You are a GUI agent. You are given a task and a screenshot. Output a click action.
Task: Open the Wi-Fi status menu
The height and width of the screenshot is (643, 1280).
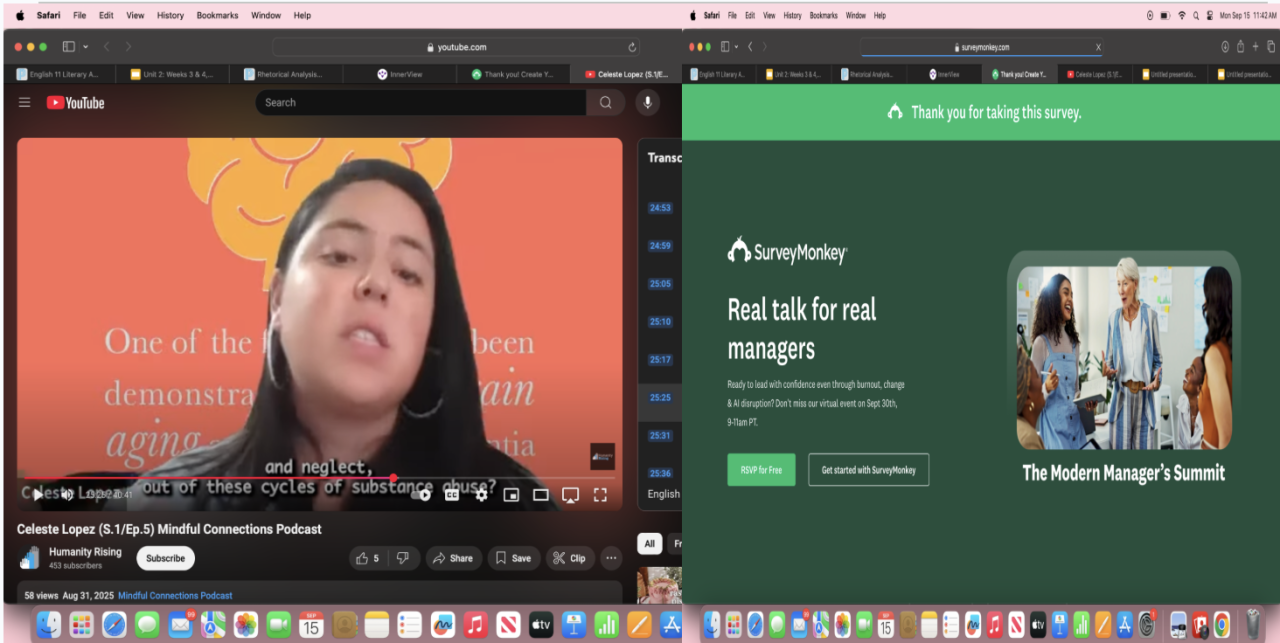coord(1181,15)
